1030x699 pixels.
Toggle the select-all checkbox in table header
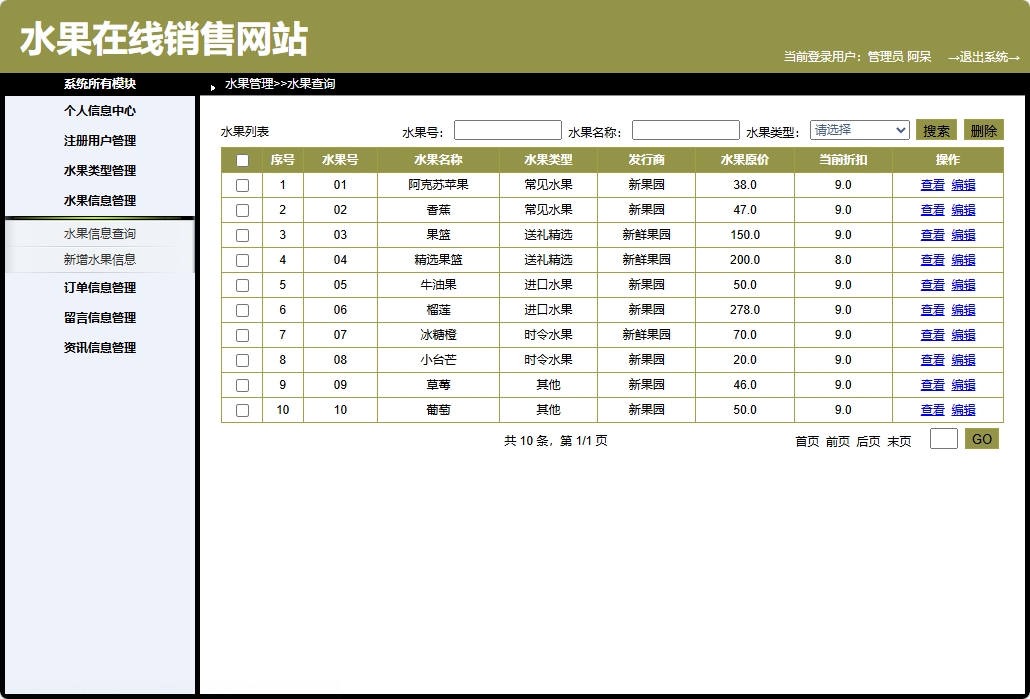tap(241, 160)
